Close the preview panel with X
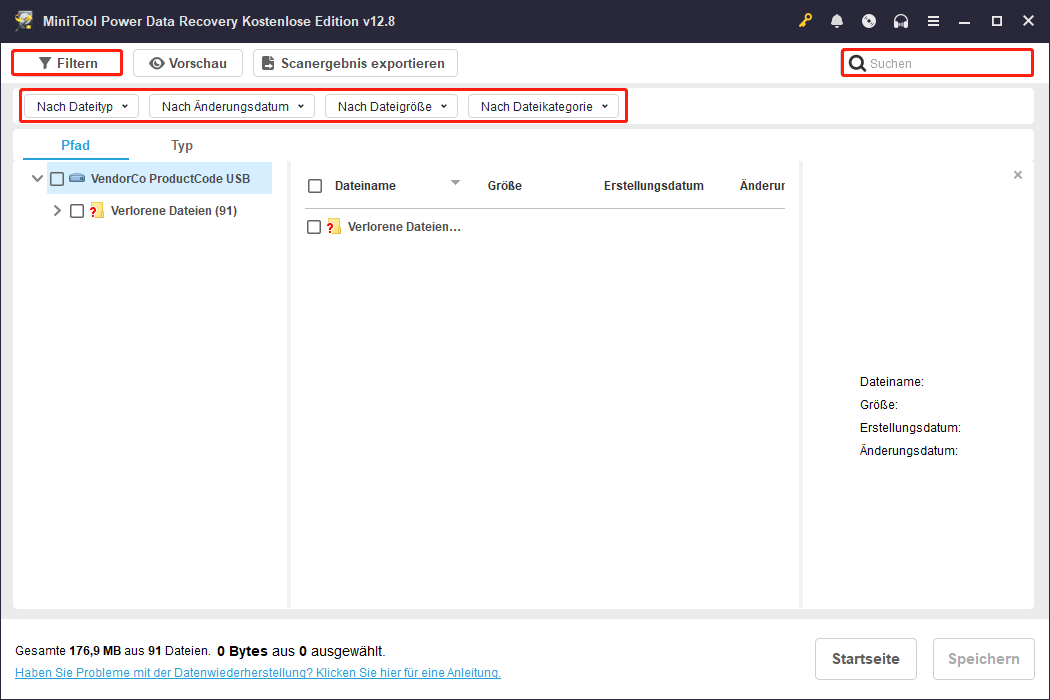 [1018, 175]
